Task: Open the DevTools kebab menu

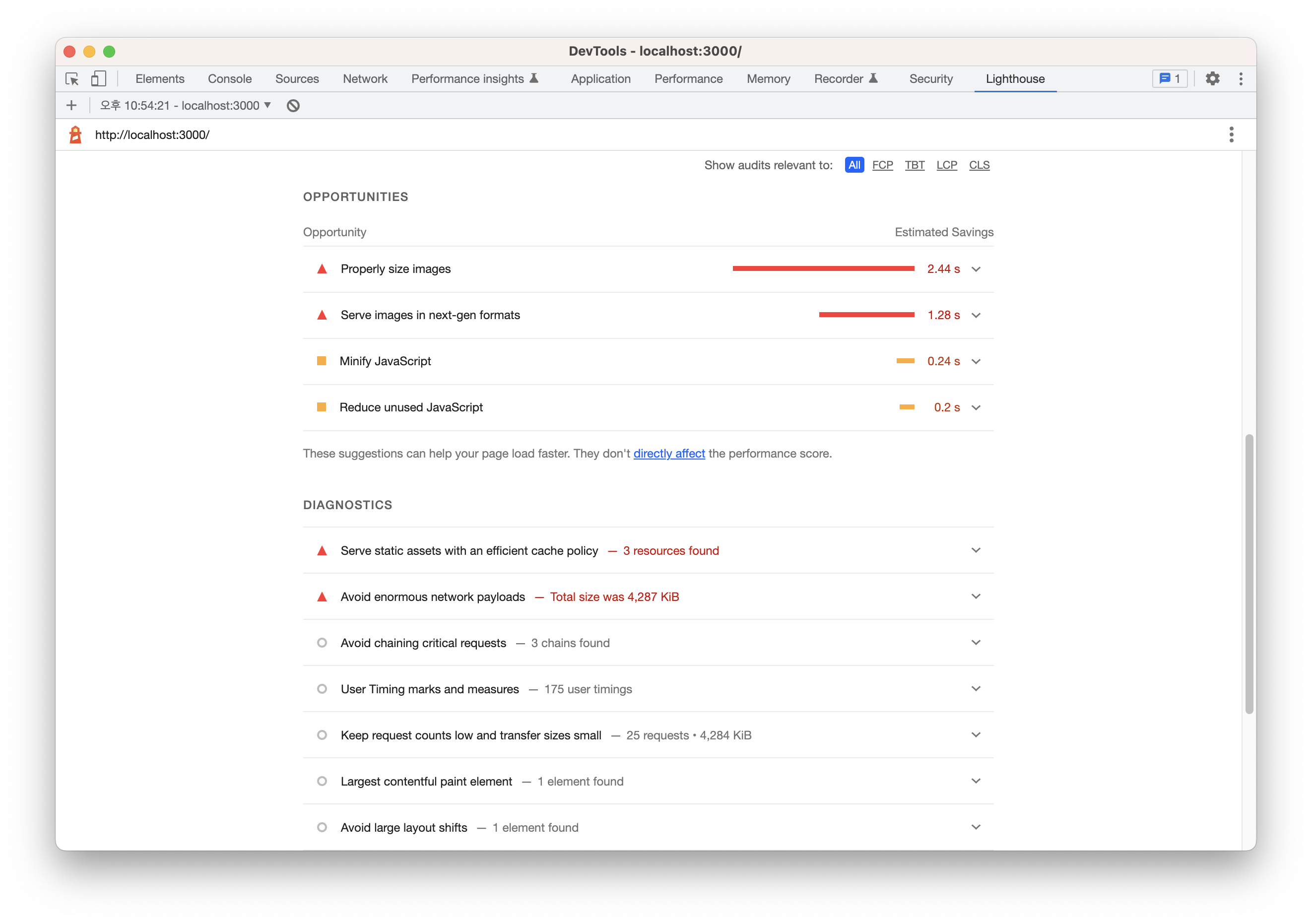Action: pyautogui.click(x=1241, y=79)
